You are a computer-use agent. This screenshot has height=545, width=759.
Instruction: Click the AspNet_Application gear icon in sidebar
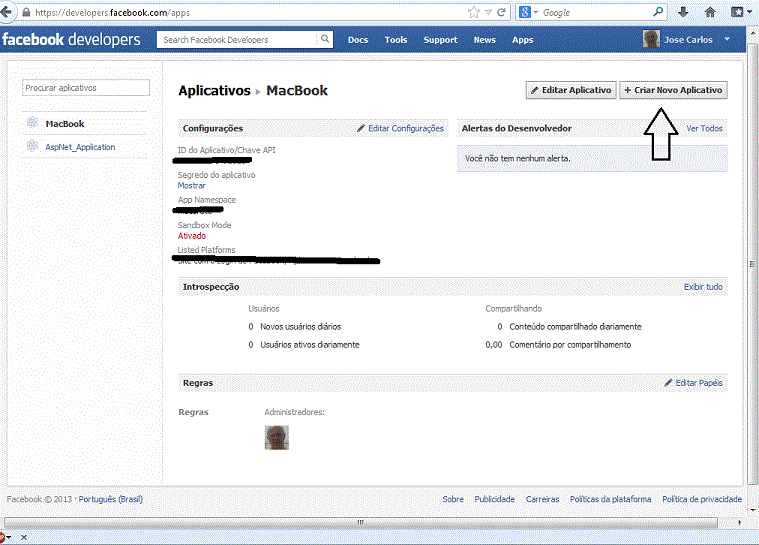(32, 145)
